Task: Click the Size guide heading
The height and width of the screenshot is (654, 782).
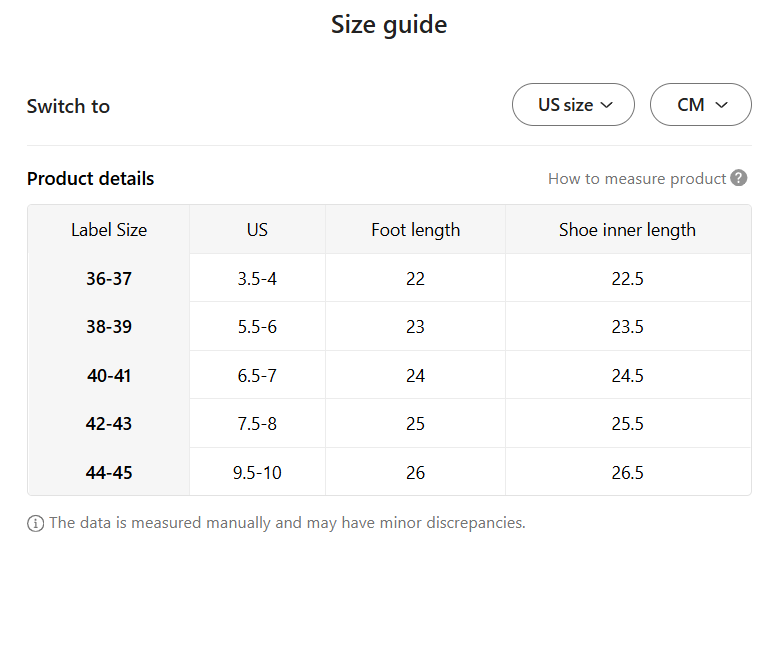Action: click(389, 25)
